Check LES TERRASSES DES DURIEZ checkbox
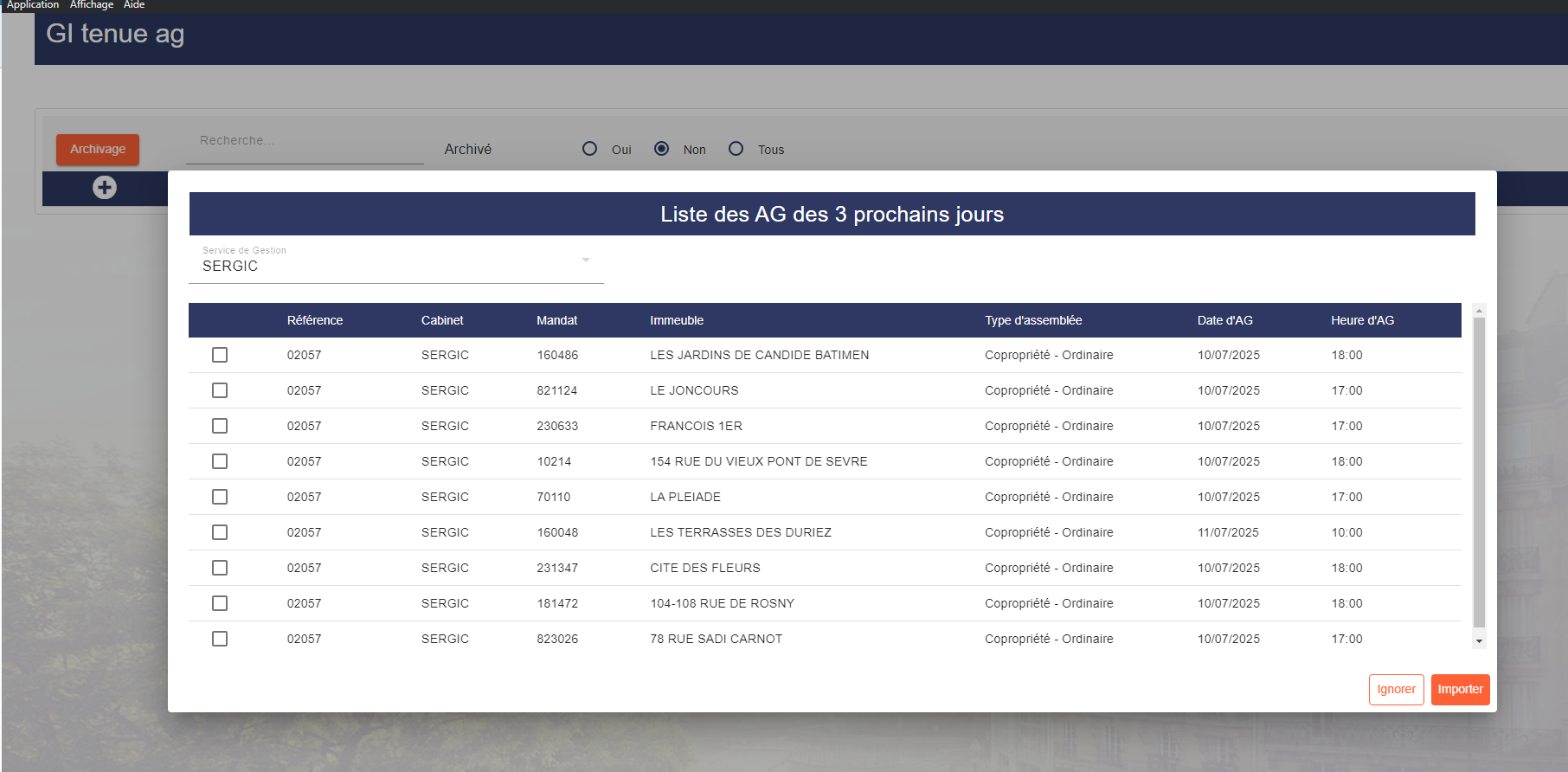This screenshot has height=772, width=1568. click(x=220, y=532)
